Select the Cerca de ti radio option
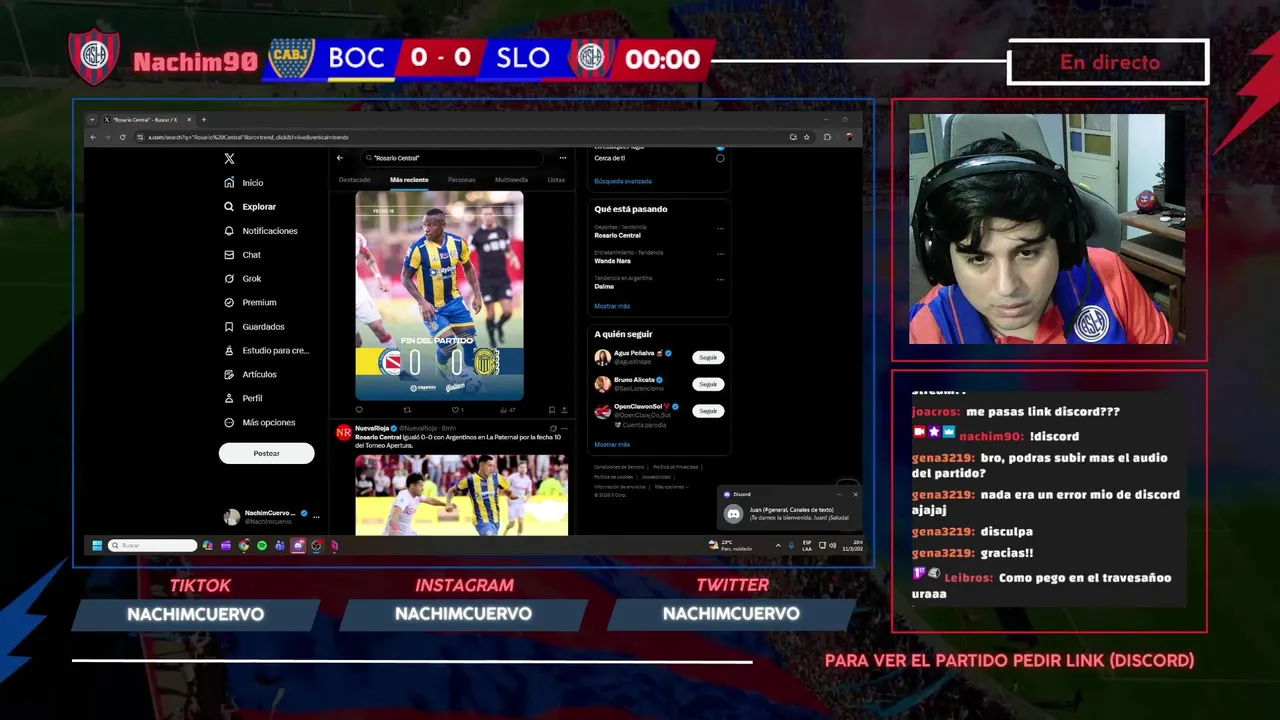The width and height of the screenshot is (1280, 720). (x=720, y=158)
